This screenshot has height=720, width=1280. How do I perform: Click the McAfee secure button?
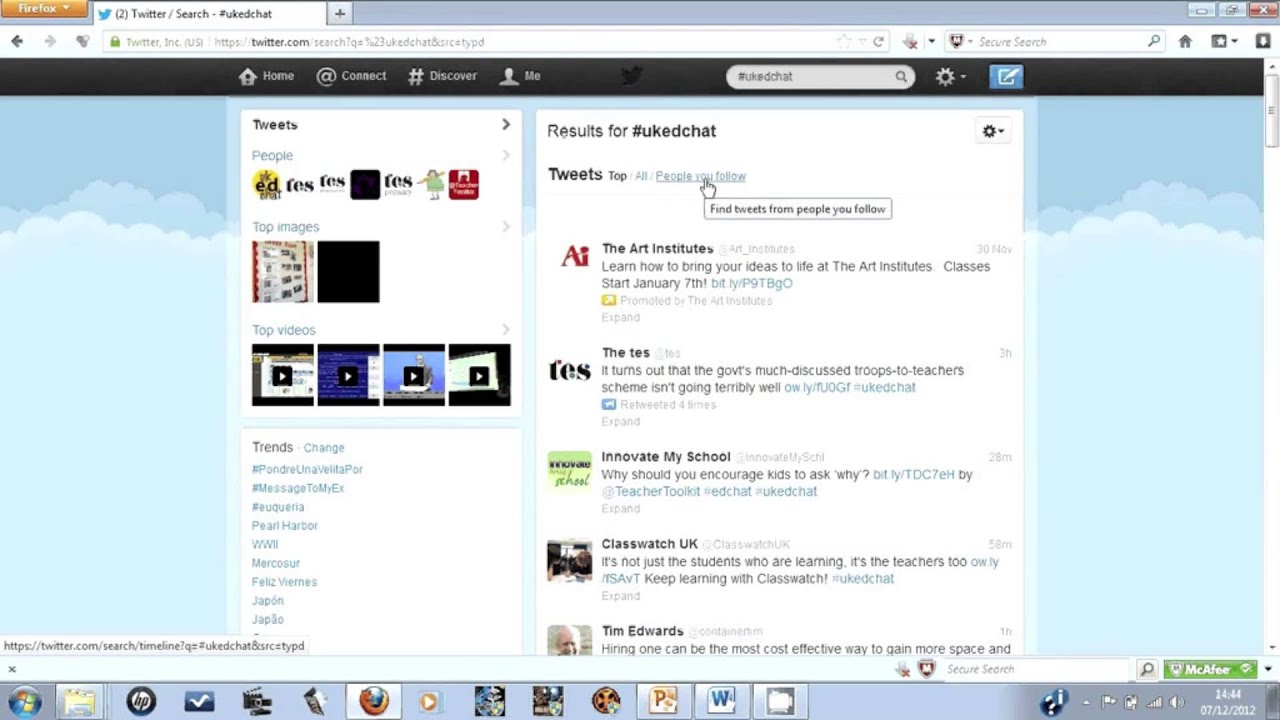1209,669
